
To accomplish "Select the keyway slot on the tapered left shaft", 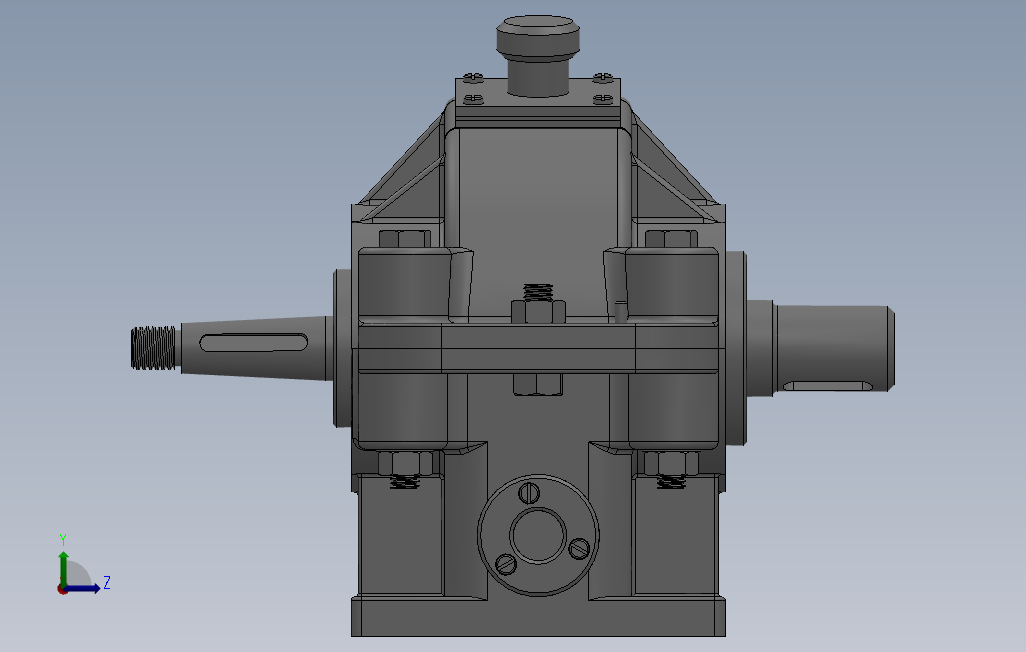I will pos(253,342).
